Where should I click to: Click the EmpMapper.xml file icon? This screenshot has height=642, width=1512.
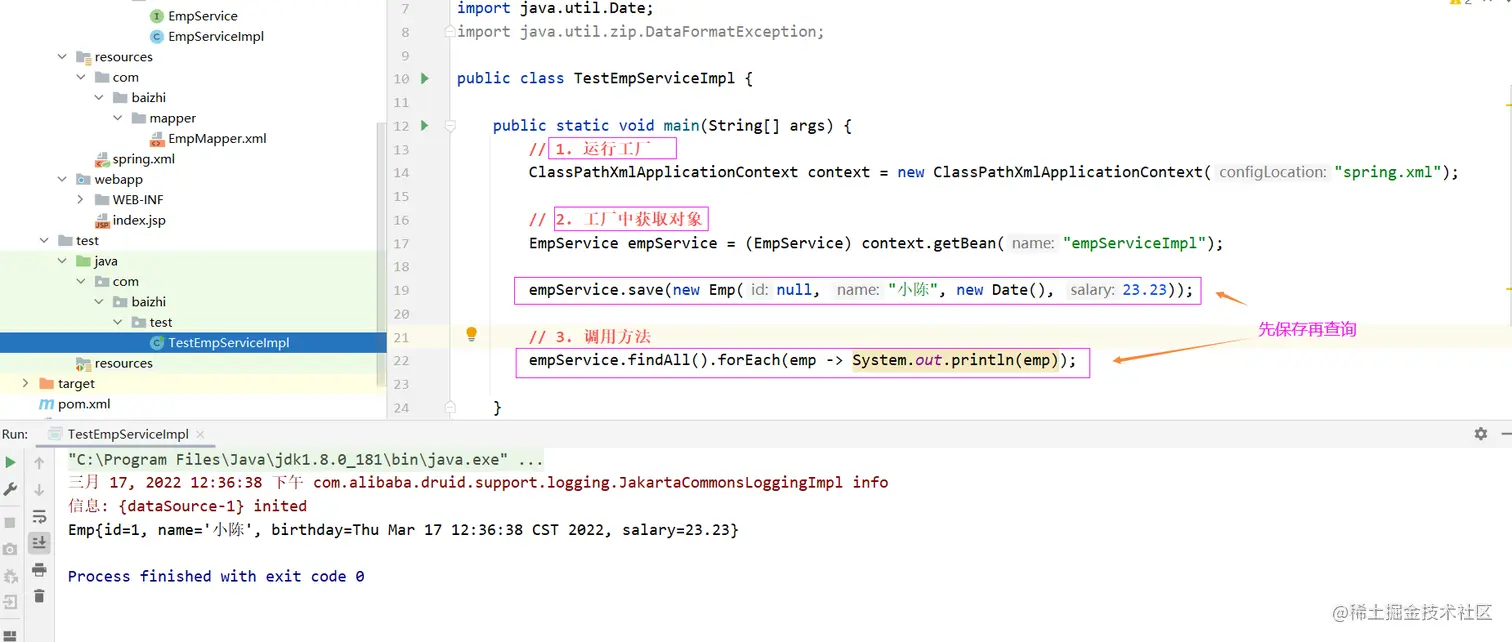[156, 139]
